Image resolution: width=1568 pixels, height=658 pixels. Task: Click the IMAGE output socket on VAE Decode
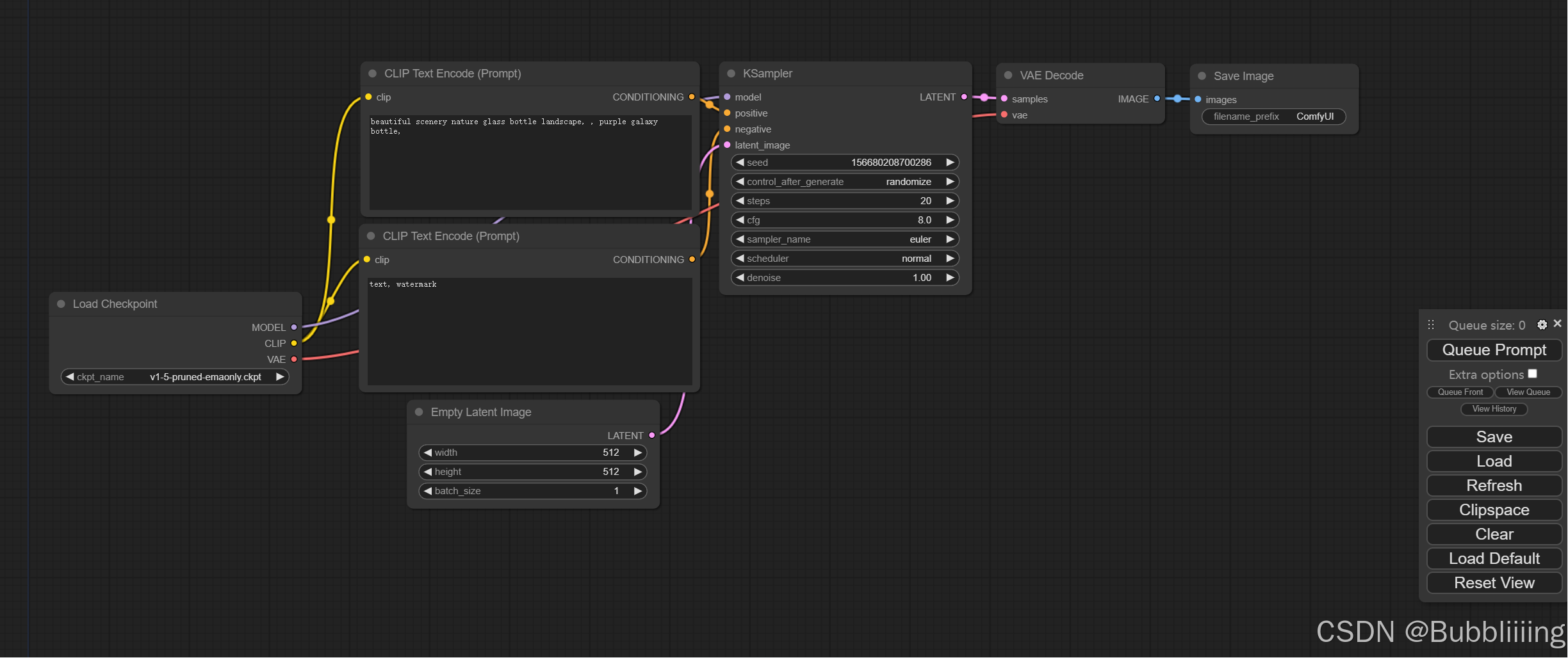[1157, 99]
